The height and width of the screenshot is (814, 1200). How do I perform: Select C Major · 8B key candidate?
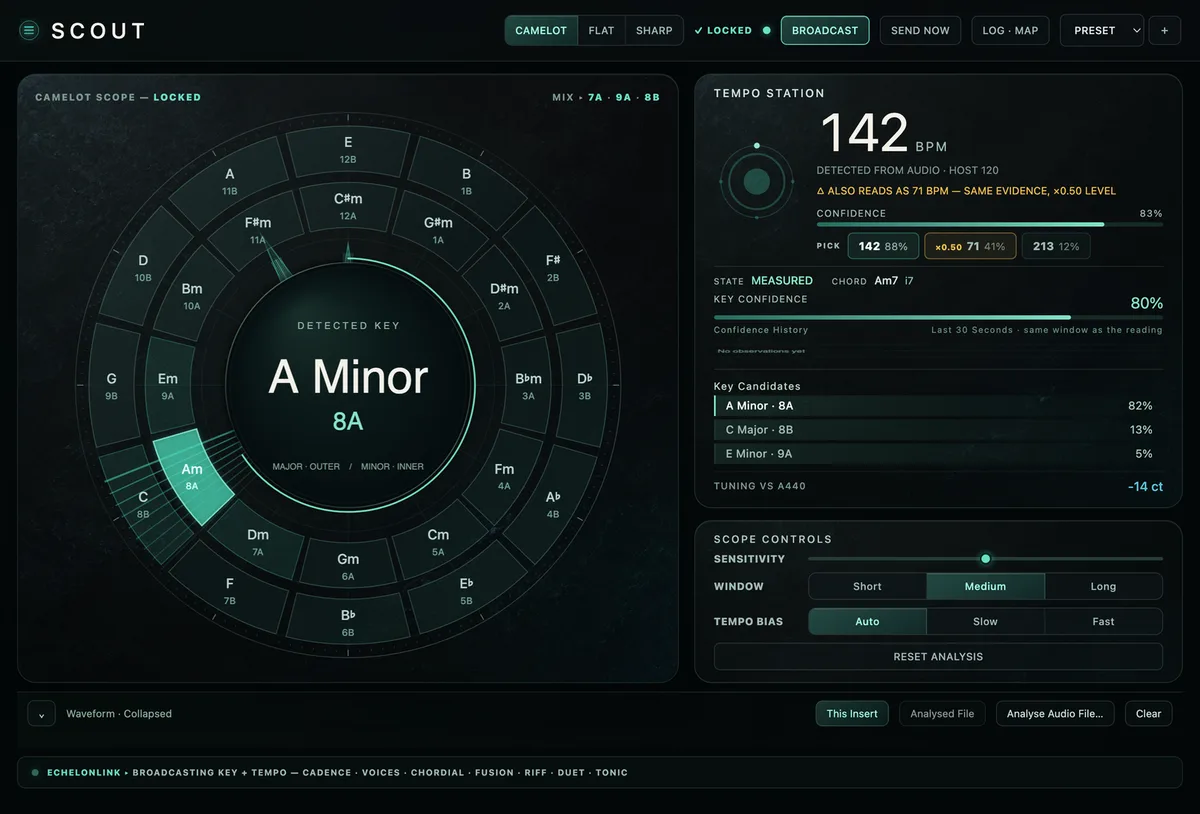click(x=938, y=430)
